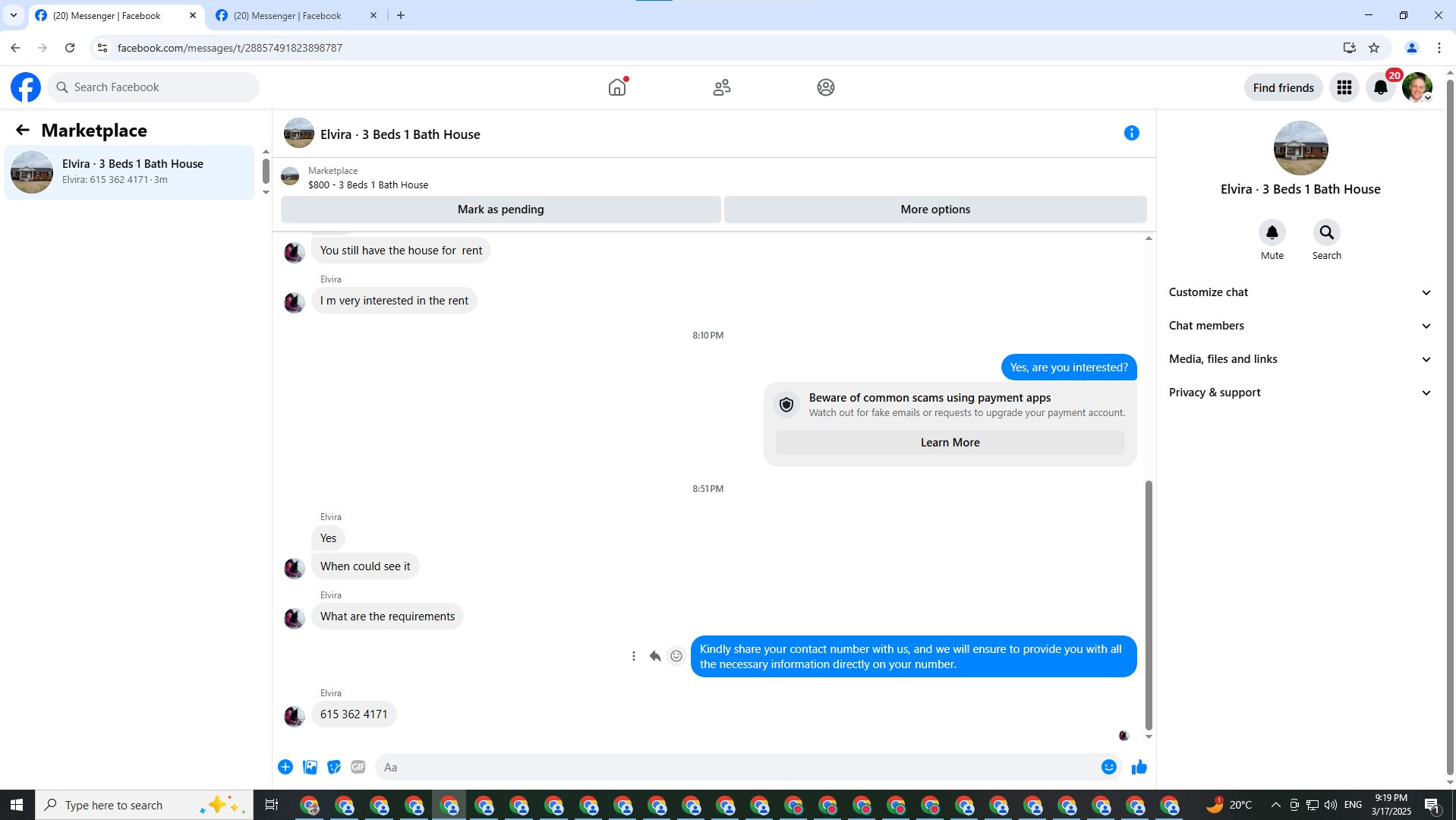The image size is (1456, 820).
Task: Click the More options button
Action: 935,210
